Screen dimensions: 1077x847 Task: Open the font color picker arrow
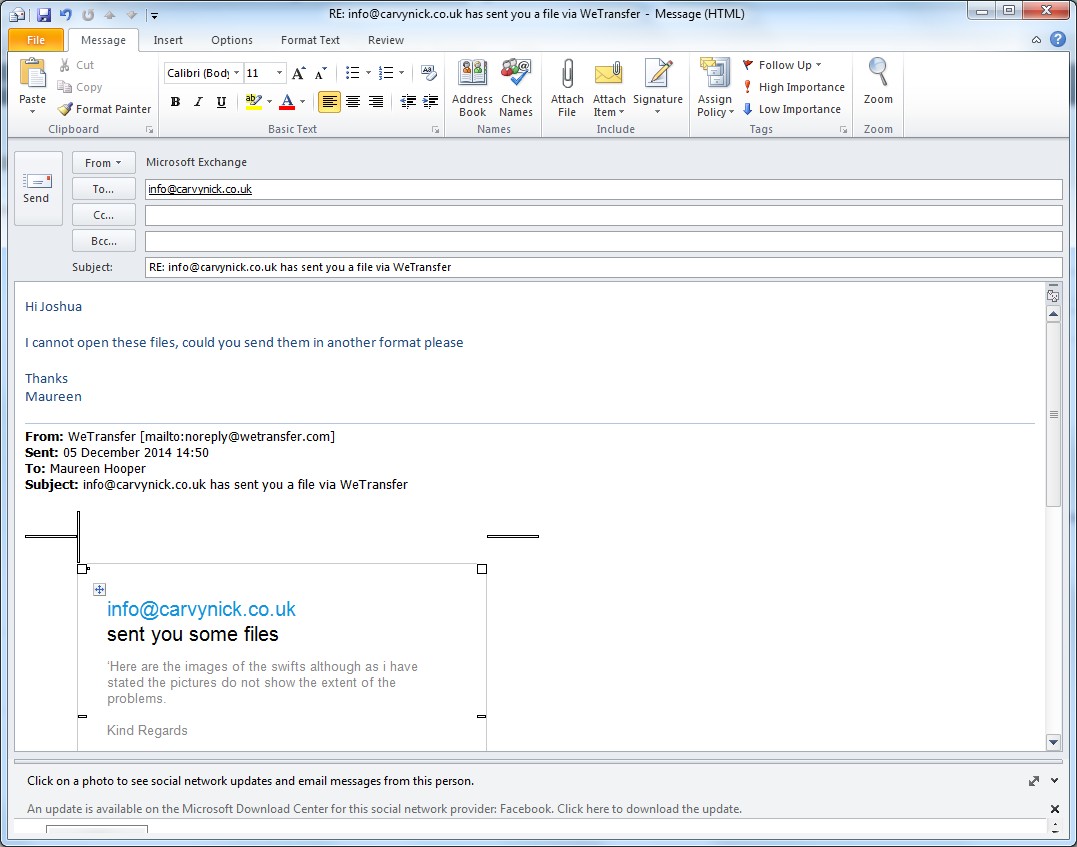click(x=303, y=102)
